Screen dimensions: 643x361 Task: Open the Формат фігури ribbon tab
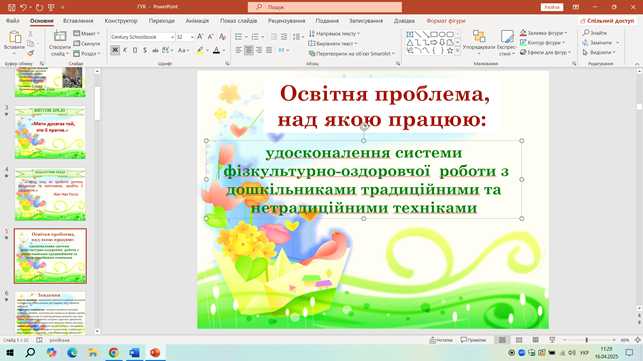446,21
